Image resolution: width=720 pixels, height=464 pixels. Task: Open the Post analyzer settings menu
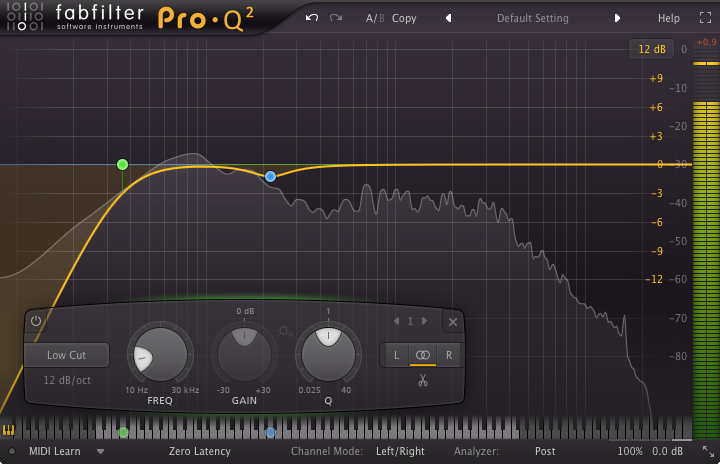[545, 451]
